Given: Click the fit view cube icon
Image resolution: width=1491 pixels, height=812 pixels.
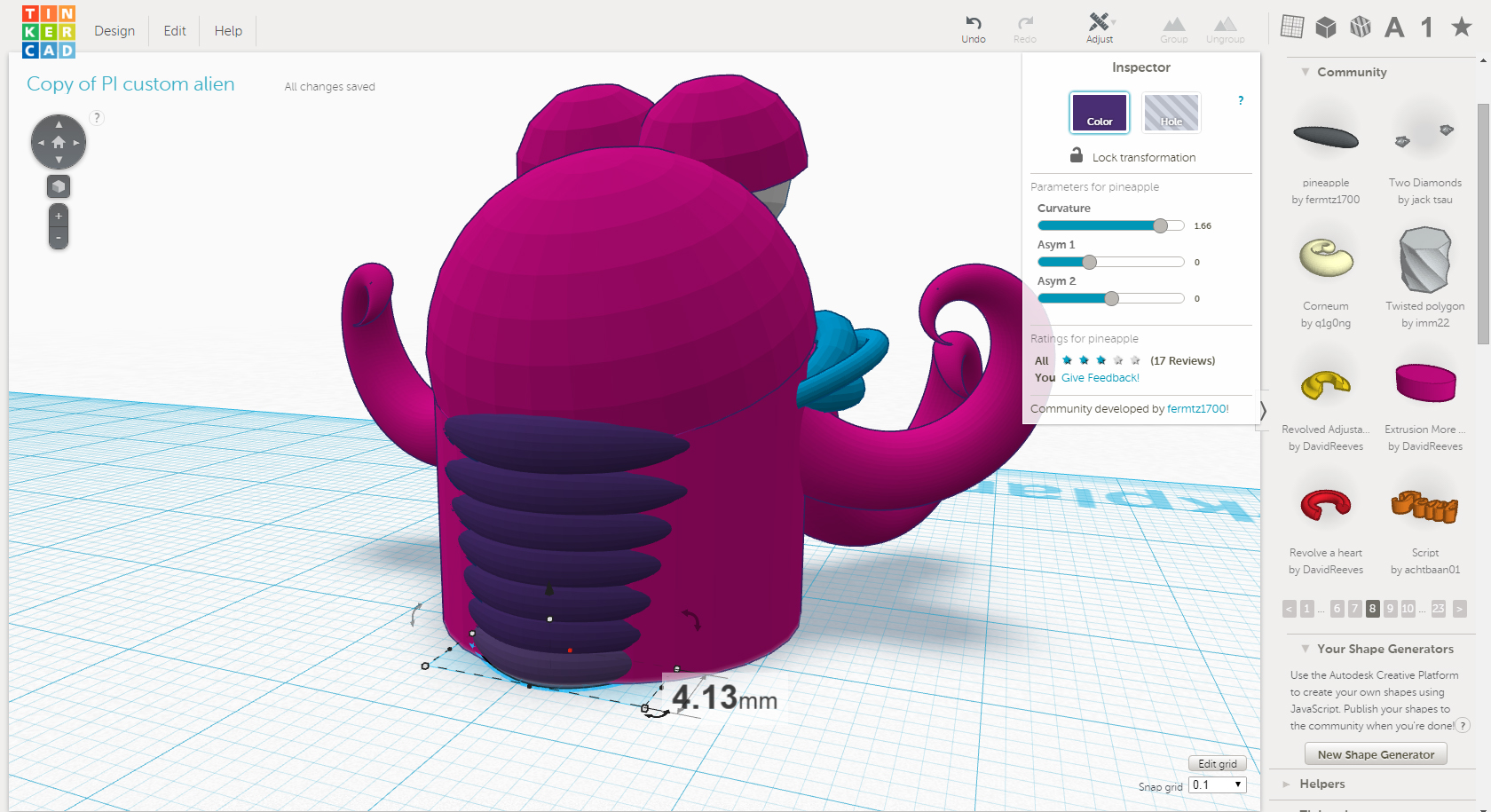Looking at the screenshot, I should coord(59,186).
